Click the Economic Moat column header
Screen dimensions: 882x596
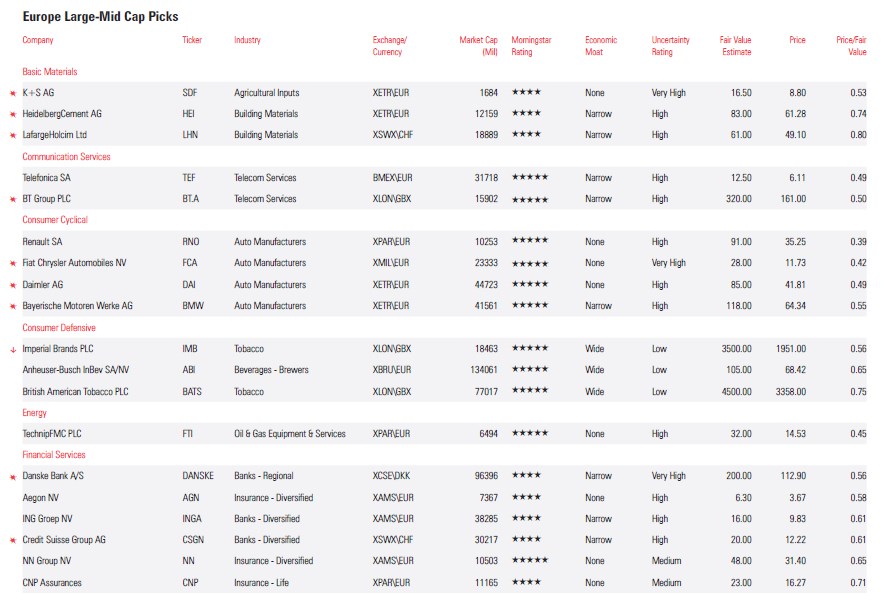(x=601, y=46)
